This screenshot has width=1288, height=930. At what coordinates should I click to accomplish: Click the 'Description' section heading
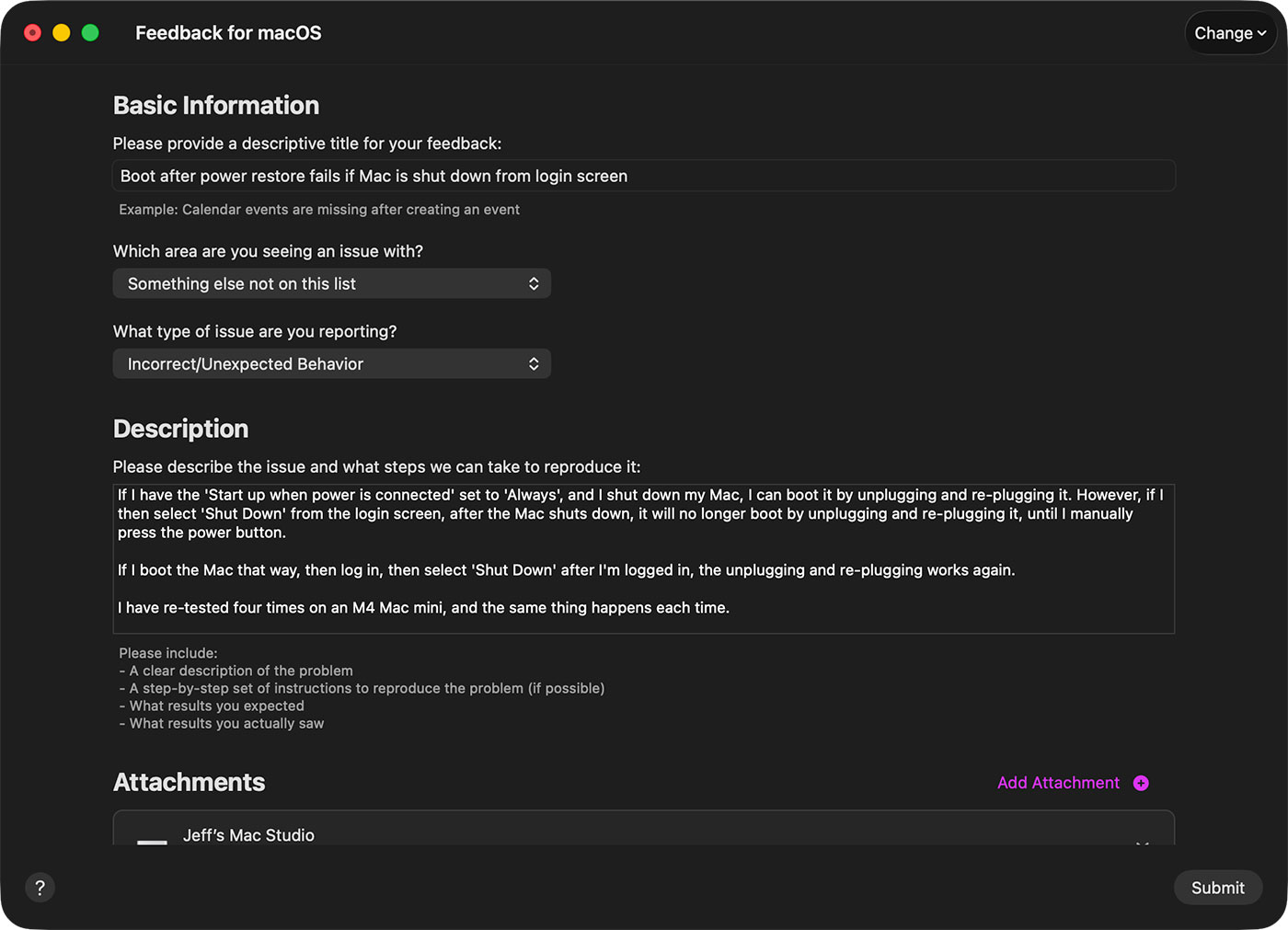[x=181, y=429]
